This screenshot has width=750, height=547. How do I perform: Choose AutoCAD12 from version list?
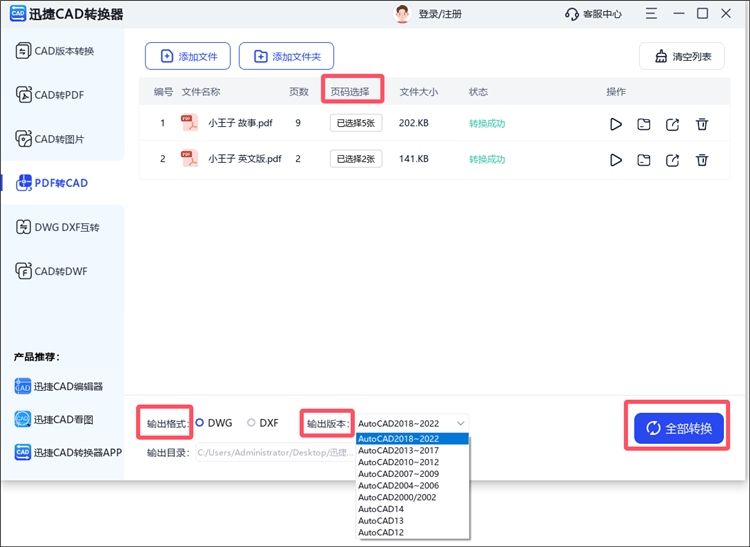click(x=412, y=532)
